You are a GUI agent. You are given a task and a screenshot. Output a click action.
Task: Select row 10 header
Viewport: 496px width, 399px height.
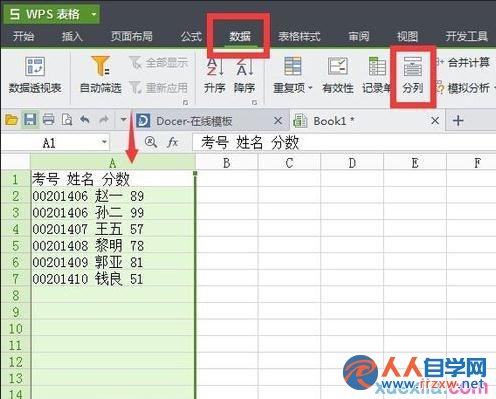click(x=16, y=329)
